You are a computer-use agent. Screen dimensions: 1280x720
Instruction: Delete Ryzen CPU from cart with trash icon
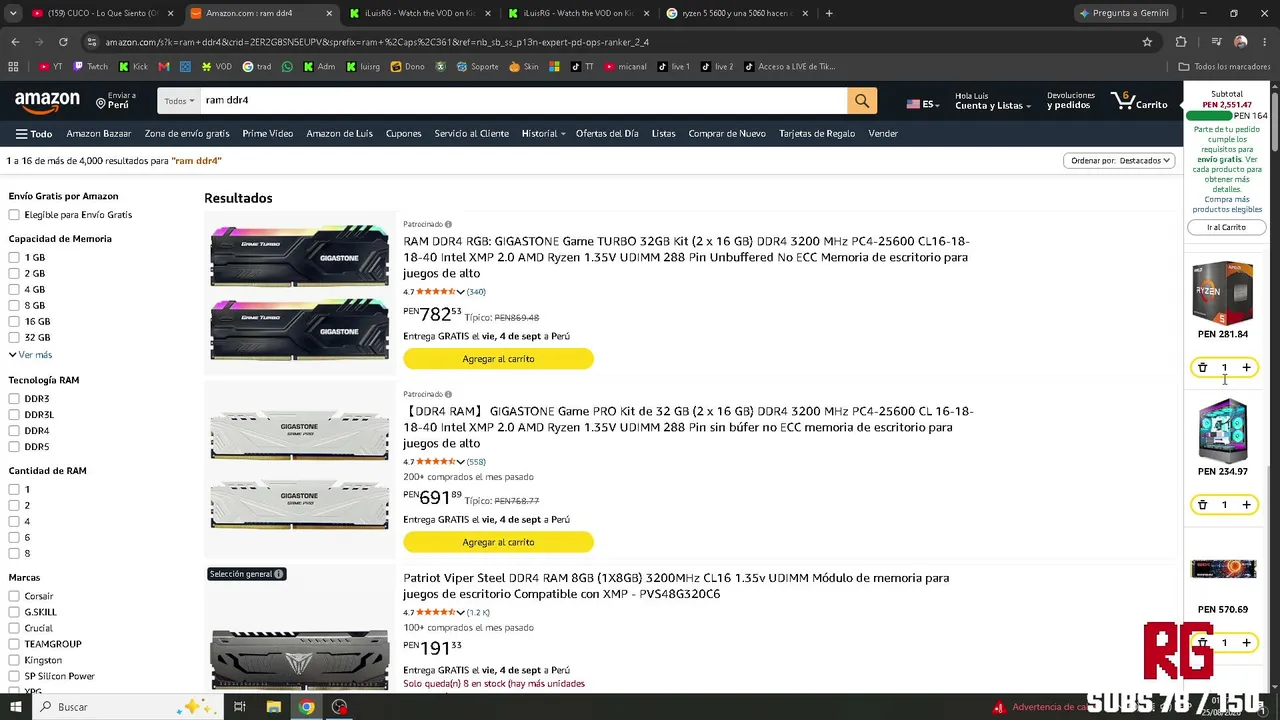pyautogui.click(x=1203, y=368)
